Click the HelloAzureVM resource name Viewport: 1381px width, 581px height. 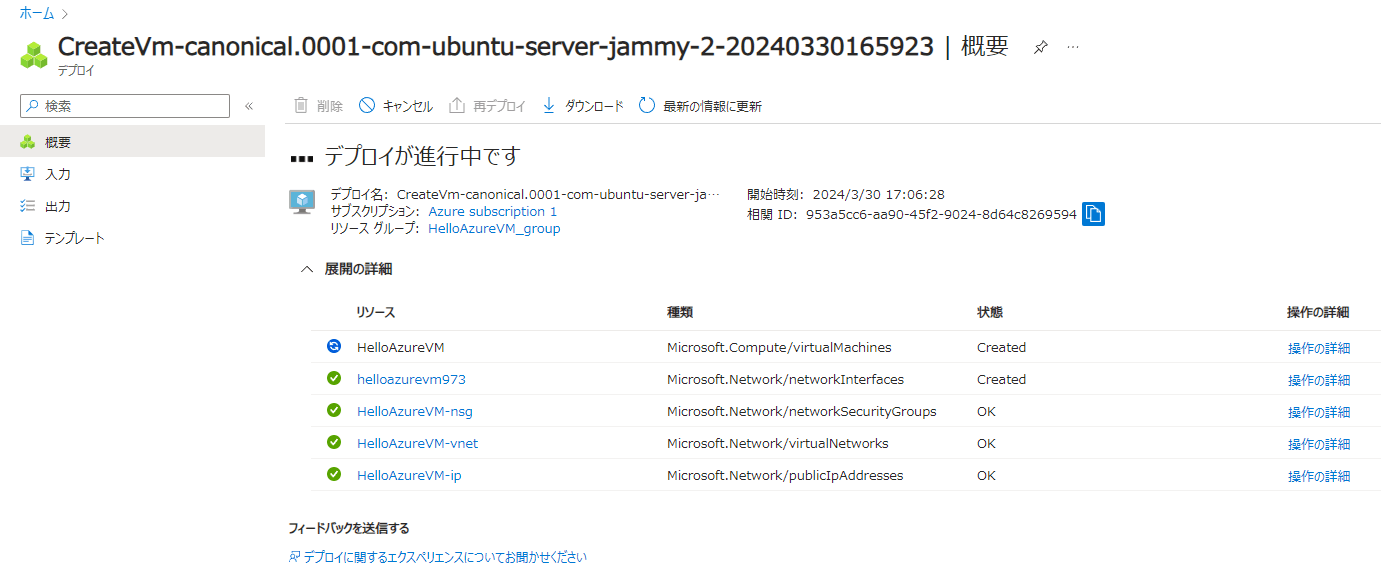[401, 348]
